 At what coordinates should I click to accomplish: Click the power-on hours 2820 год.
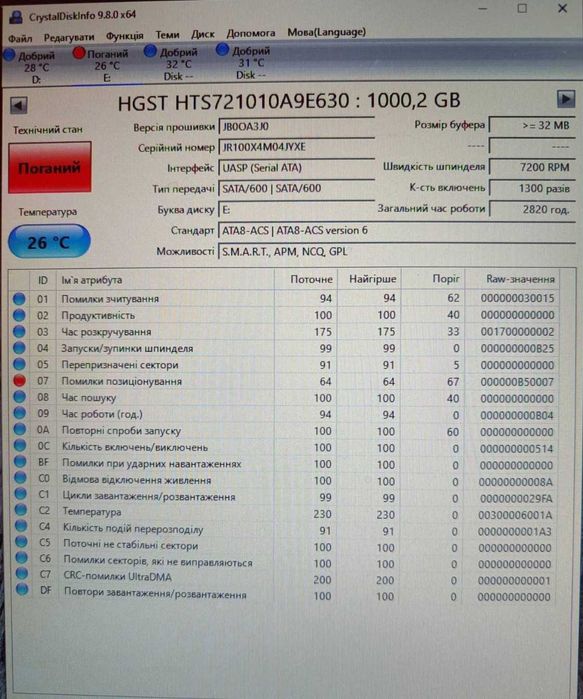tap(532, 209)
